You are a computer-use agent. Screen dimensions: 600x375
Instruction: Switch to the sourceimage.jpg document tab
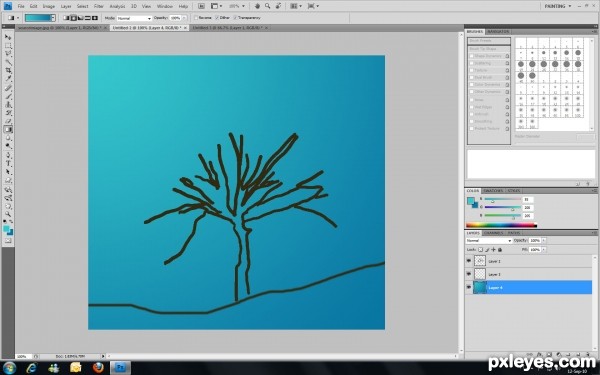[x=62, y=28]
